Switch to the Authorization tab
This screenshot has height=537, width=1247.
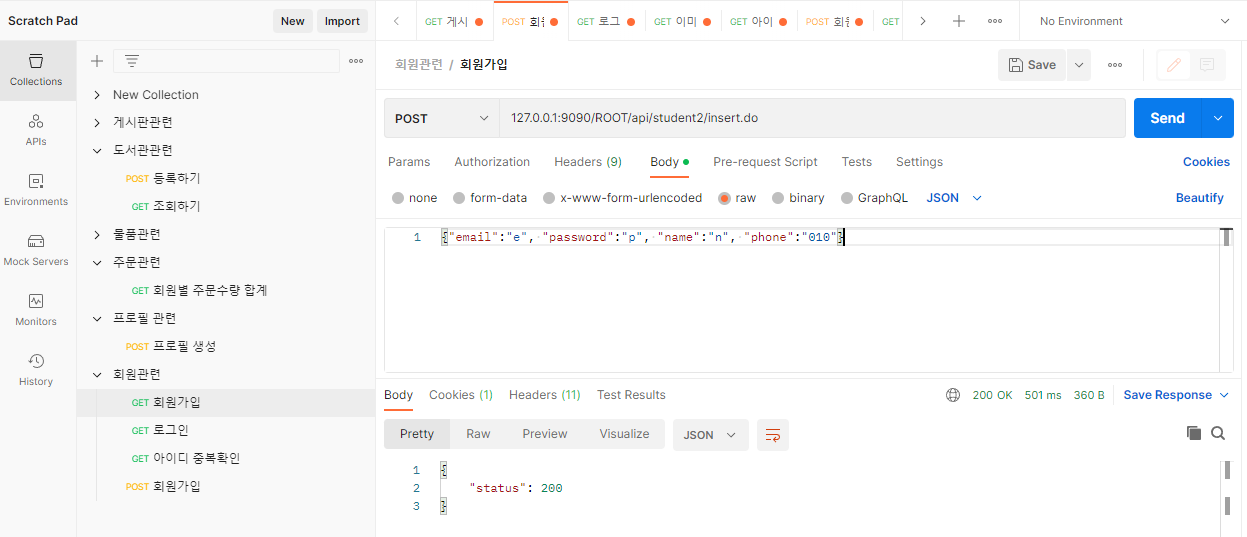[492, 162]
